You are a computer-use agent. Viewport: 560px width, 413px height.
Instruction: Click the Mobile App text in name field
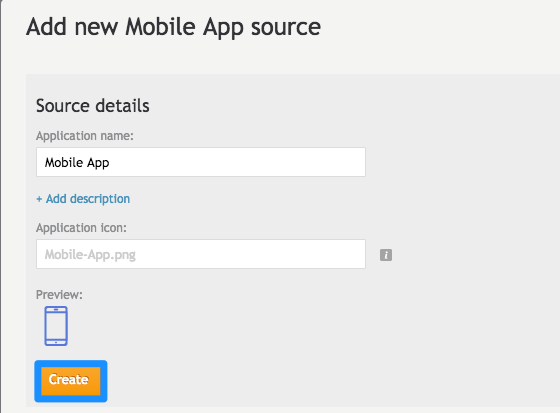[77, 163]
